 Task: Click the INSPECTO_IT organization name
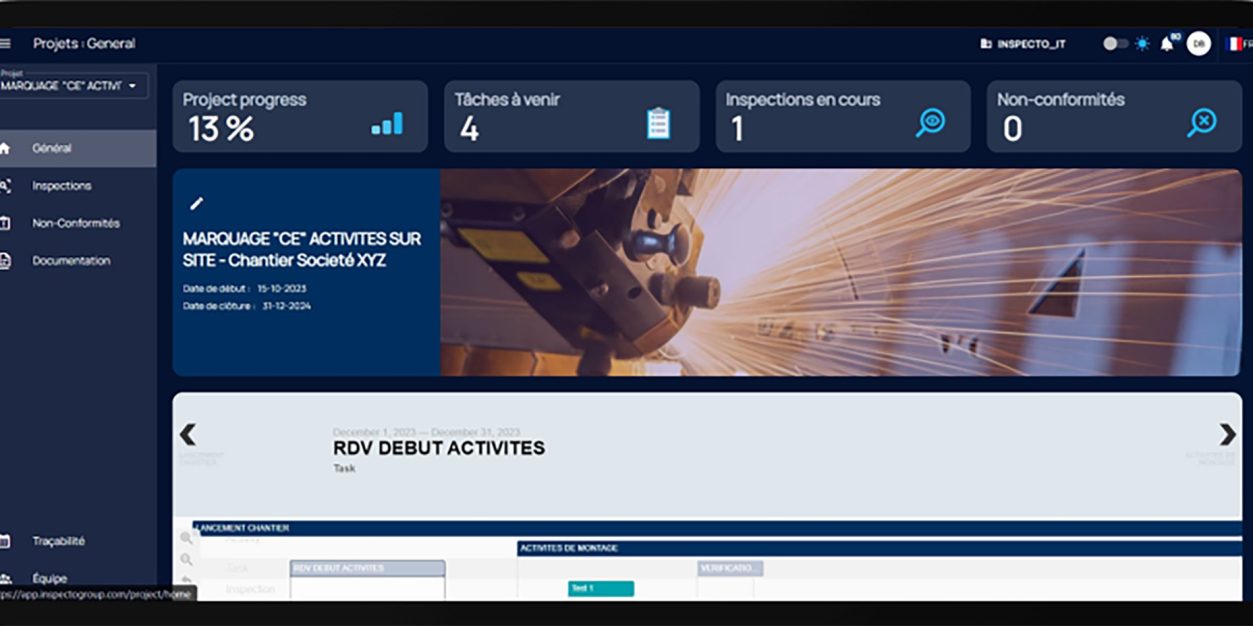pos(1031,44)
